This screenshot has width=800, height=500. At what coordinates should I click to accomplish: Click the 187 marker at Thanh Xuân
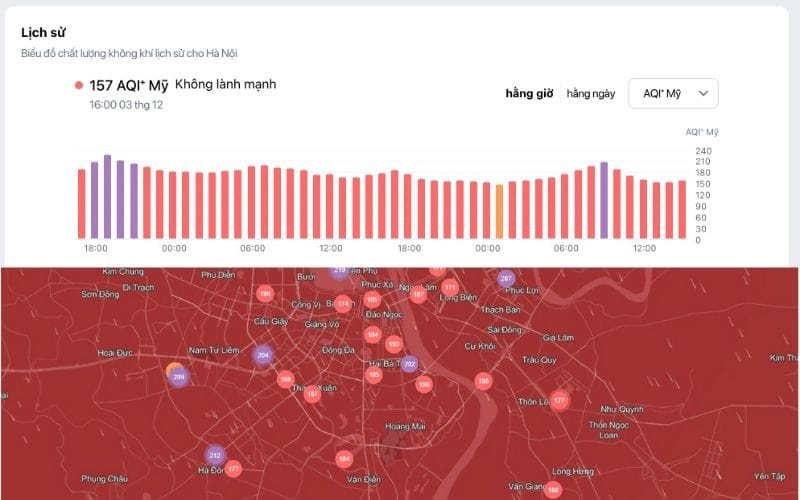click(x=312, y=394)
